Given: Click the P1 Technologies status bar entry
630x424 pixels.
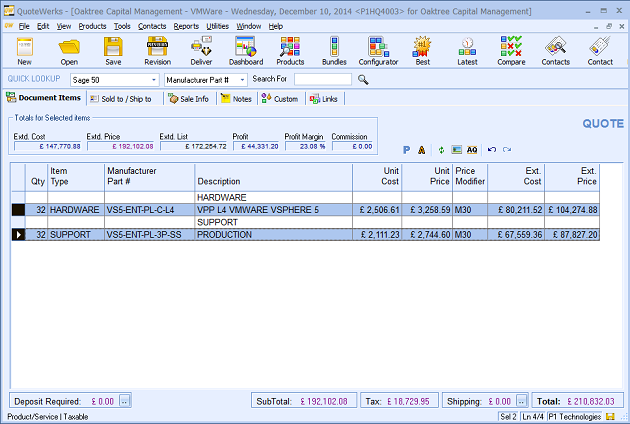Looking at the screenshot, I should point(575,416).
